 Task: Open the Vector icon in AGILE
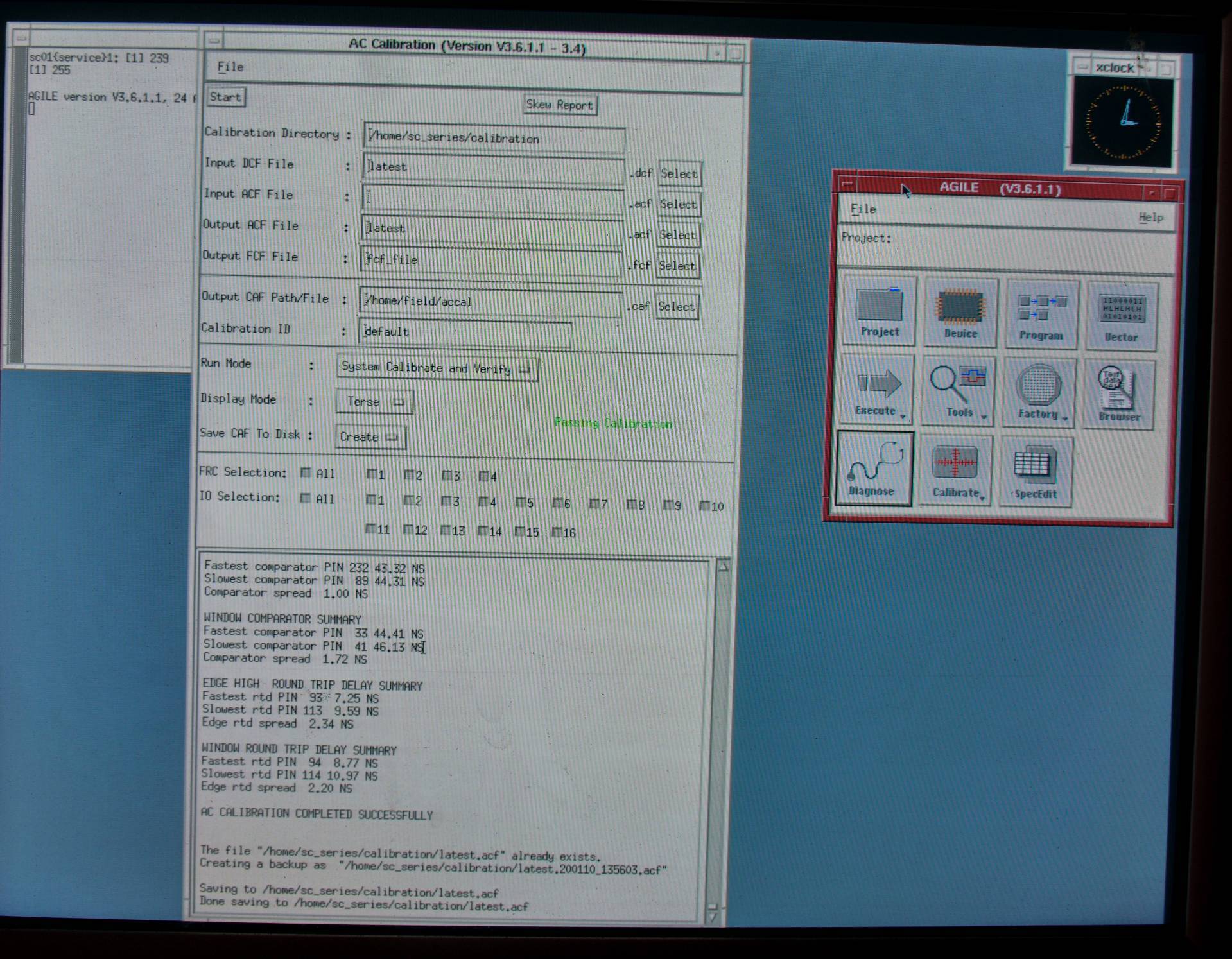point(1121,317)
